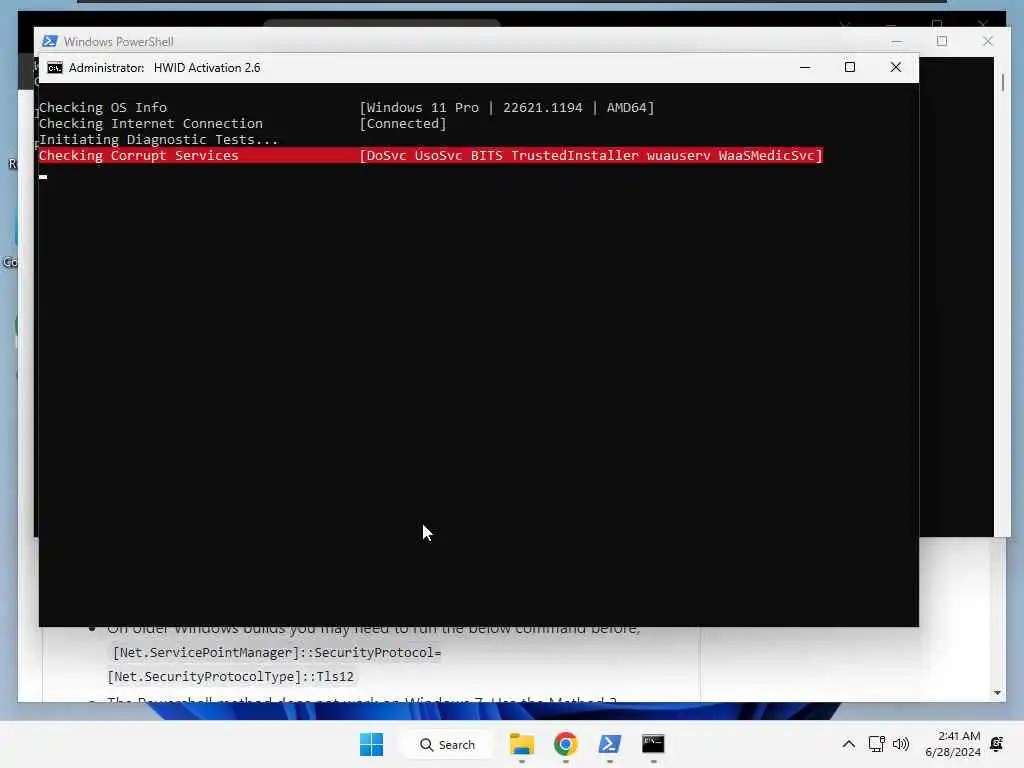Click 'HWID Activation 2.6' title text
This screenshot has height=768, width=1024.
(x=207, y=68)
